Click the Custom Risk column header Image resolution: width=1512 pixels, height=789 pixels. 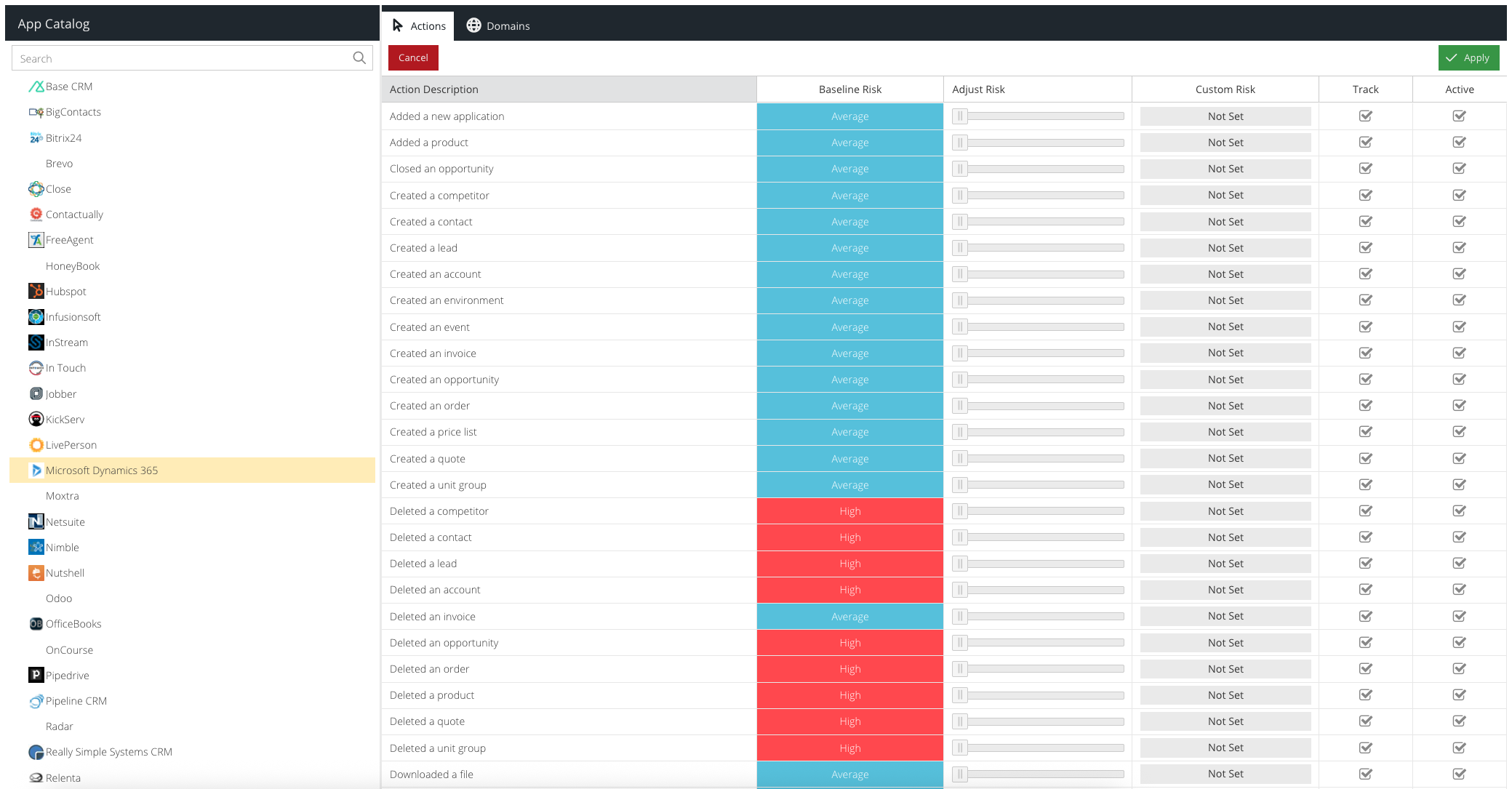point(1225,89)
